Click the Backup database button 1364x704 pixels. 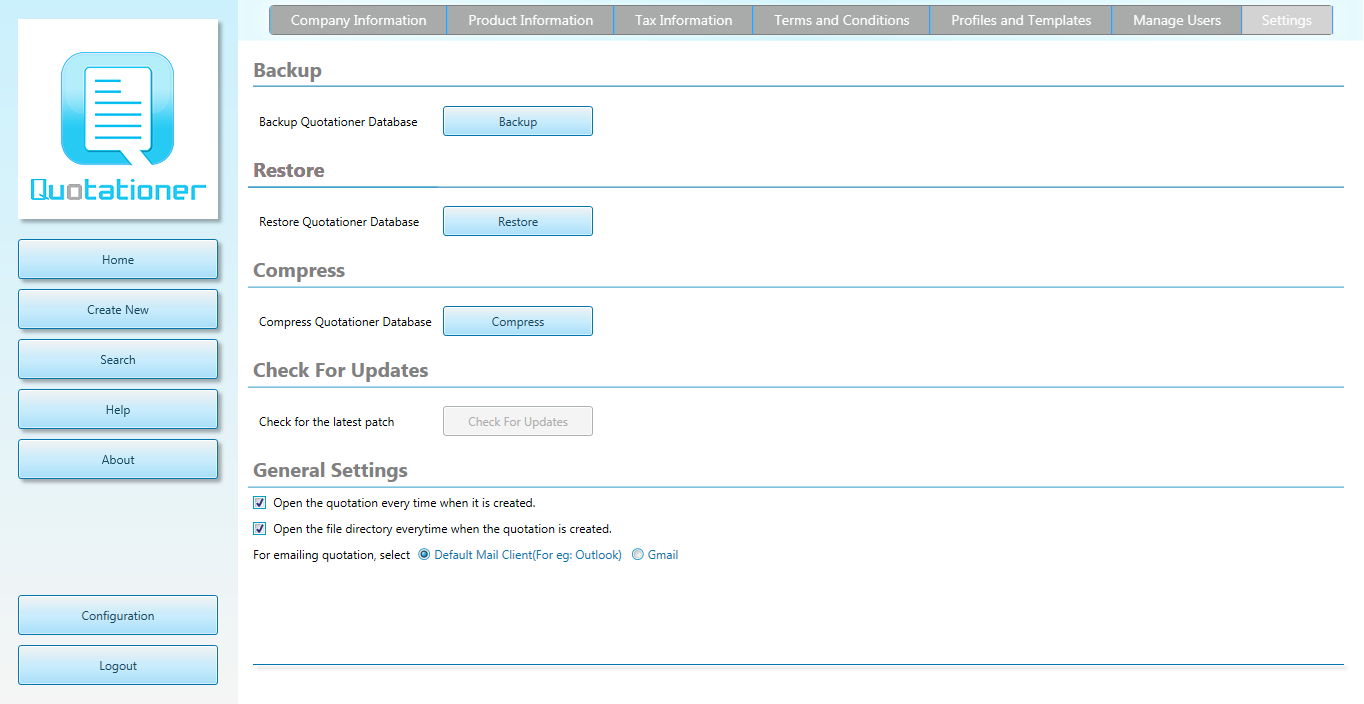(x=518, y=121)
